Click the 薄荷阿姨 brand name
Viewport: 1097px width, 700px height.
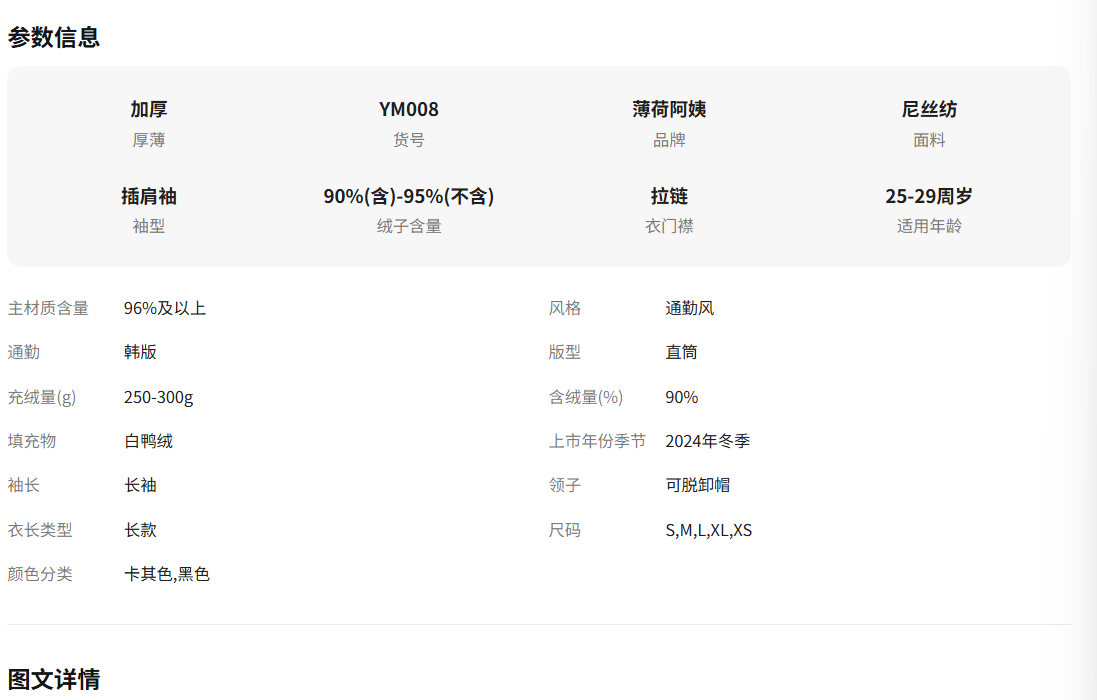tap(669, 109)
